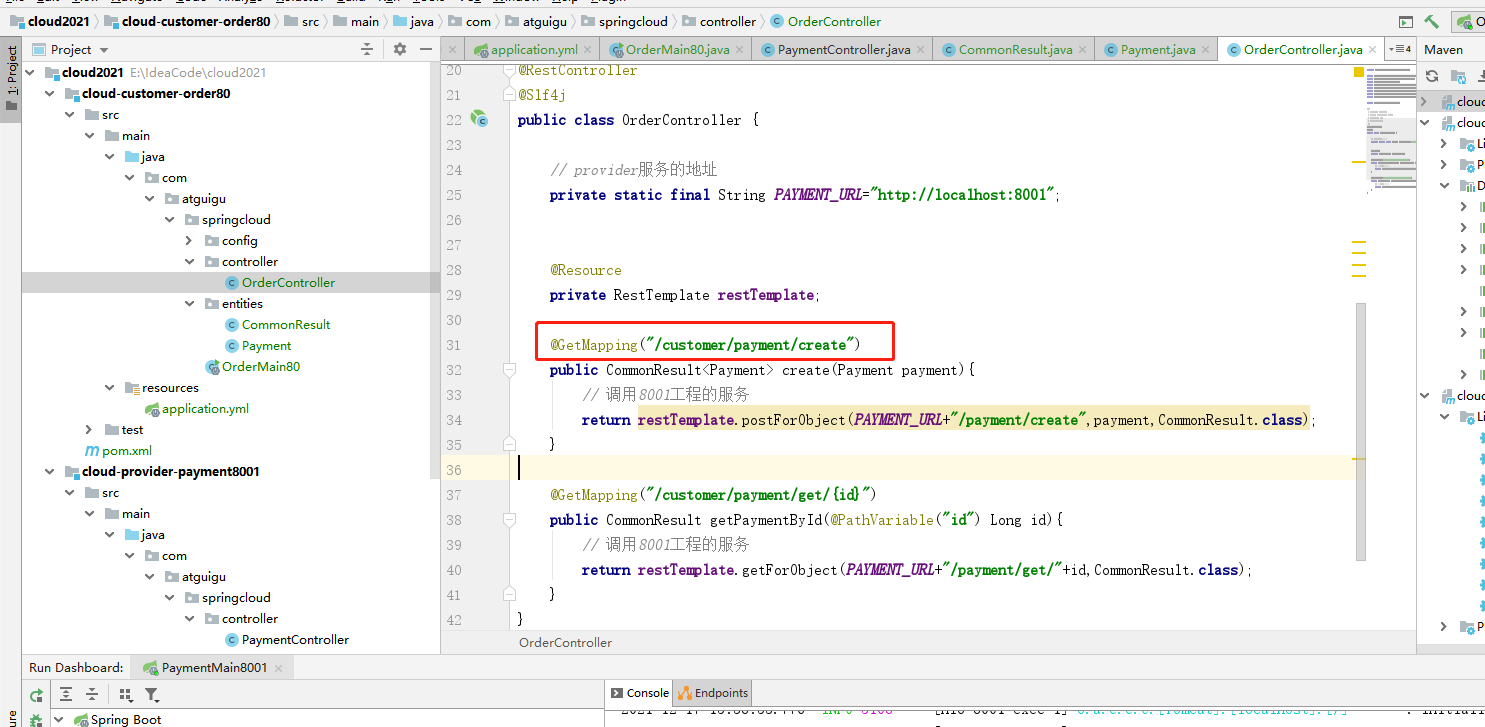Click the Maven panel title

[1443, 49]
